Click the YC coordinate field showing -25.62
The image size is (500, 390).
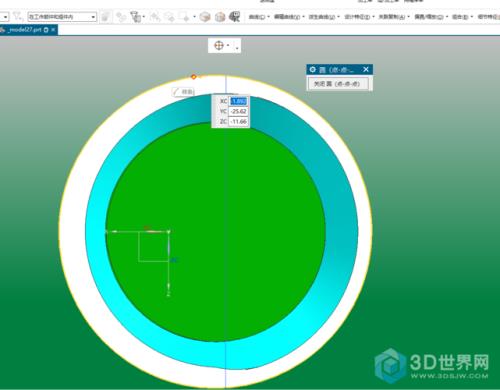pos(238,111)
